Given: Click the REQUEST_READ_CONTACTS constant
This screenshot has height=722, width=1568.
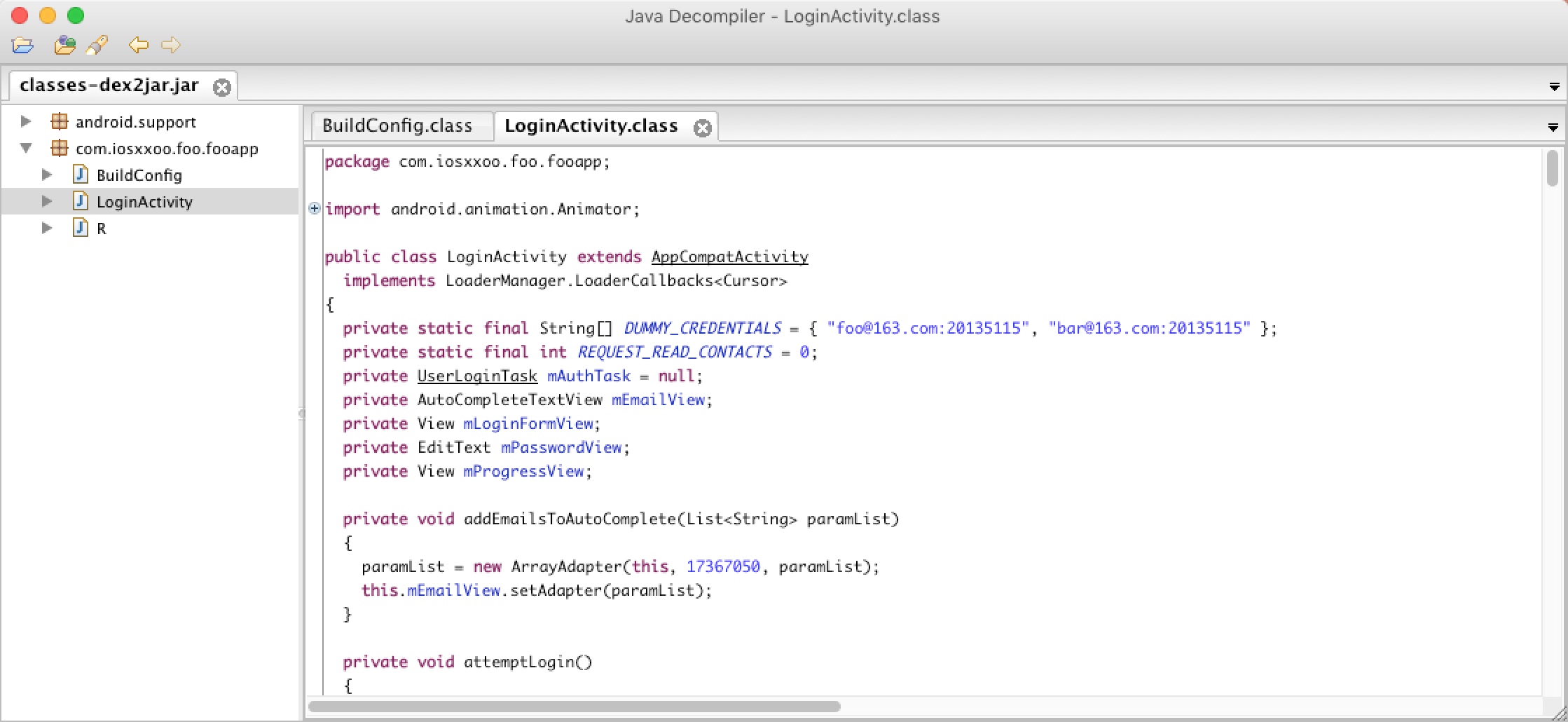Looking at the screenshot, I should (675, 352).
